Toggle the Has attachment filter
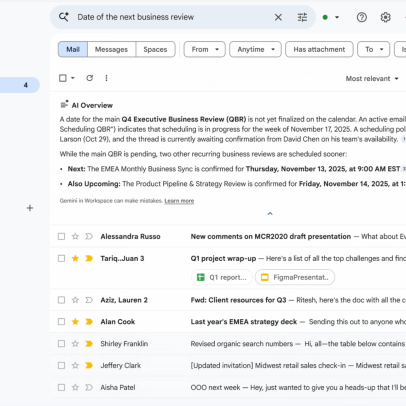This screenshot has width=406, height=406. coord(319,49)
